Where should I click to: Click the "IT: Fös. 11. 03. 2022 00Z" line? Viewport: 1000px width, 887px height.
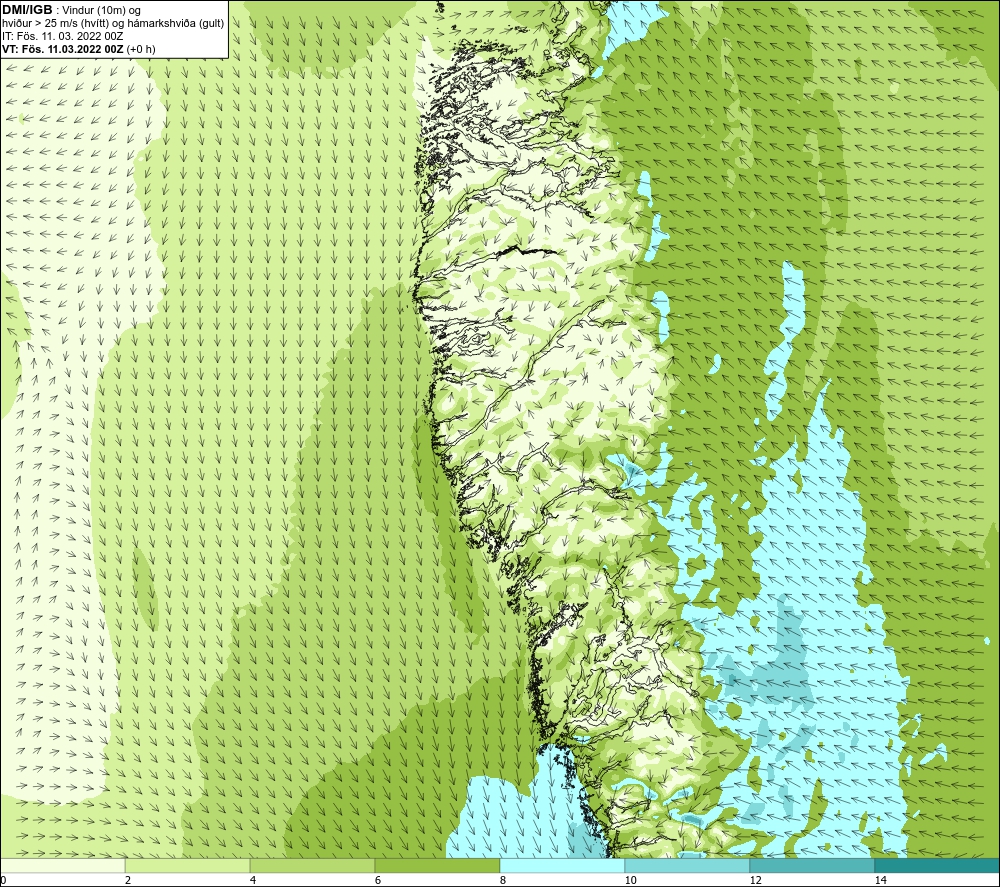click(62, 36)
